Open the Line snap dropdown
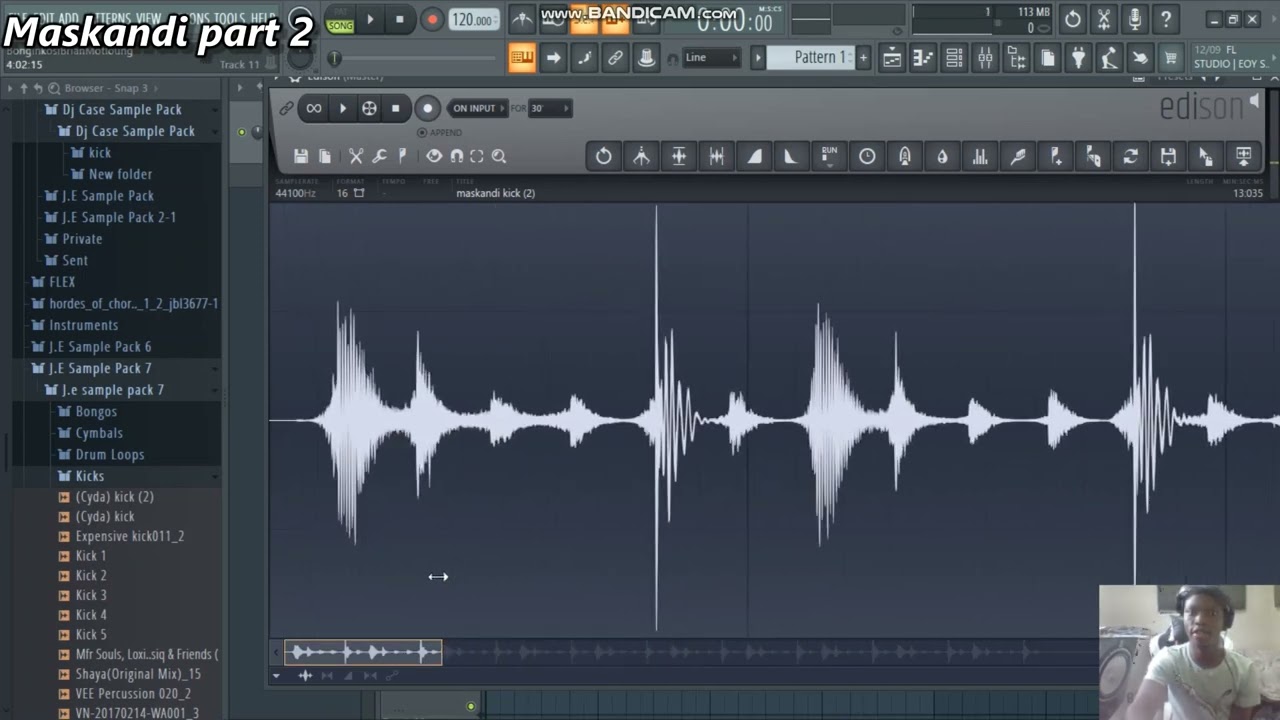This screenshot has width=1280, height=720. click(x=710, y=58)
